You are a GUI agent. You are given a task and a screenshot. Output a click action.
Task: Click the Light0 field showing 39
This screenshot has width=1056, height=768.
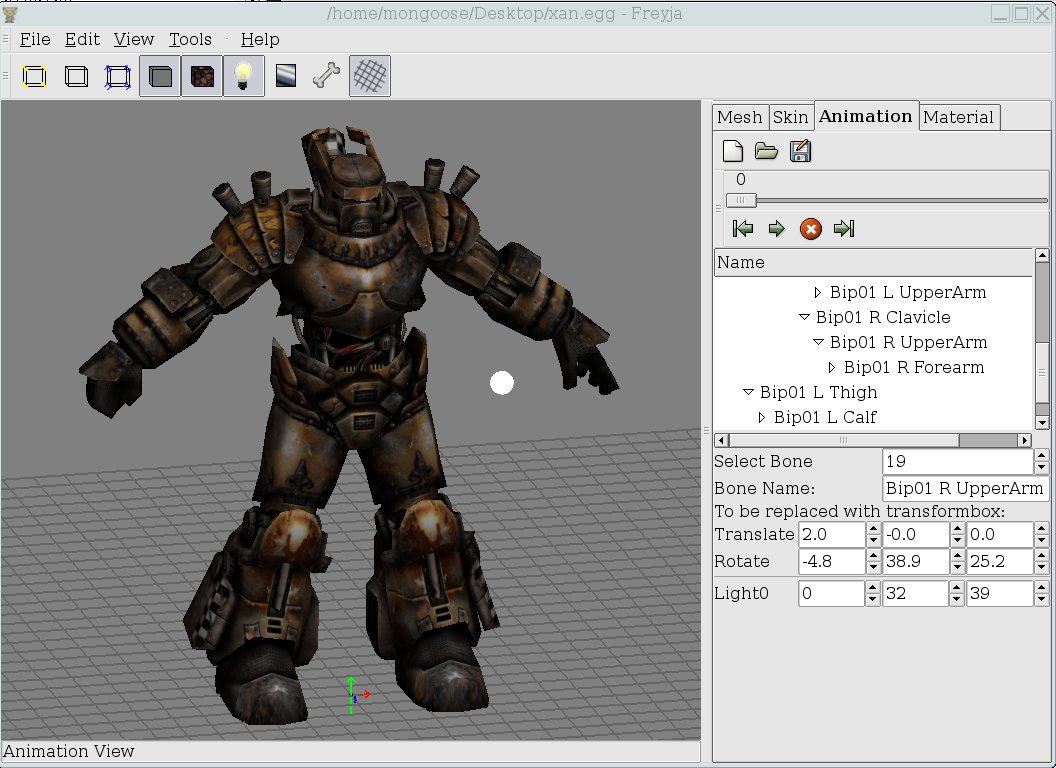[1000, 594]
